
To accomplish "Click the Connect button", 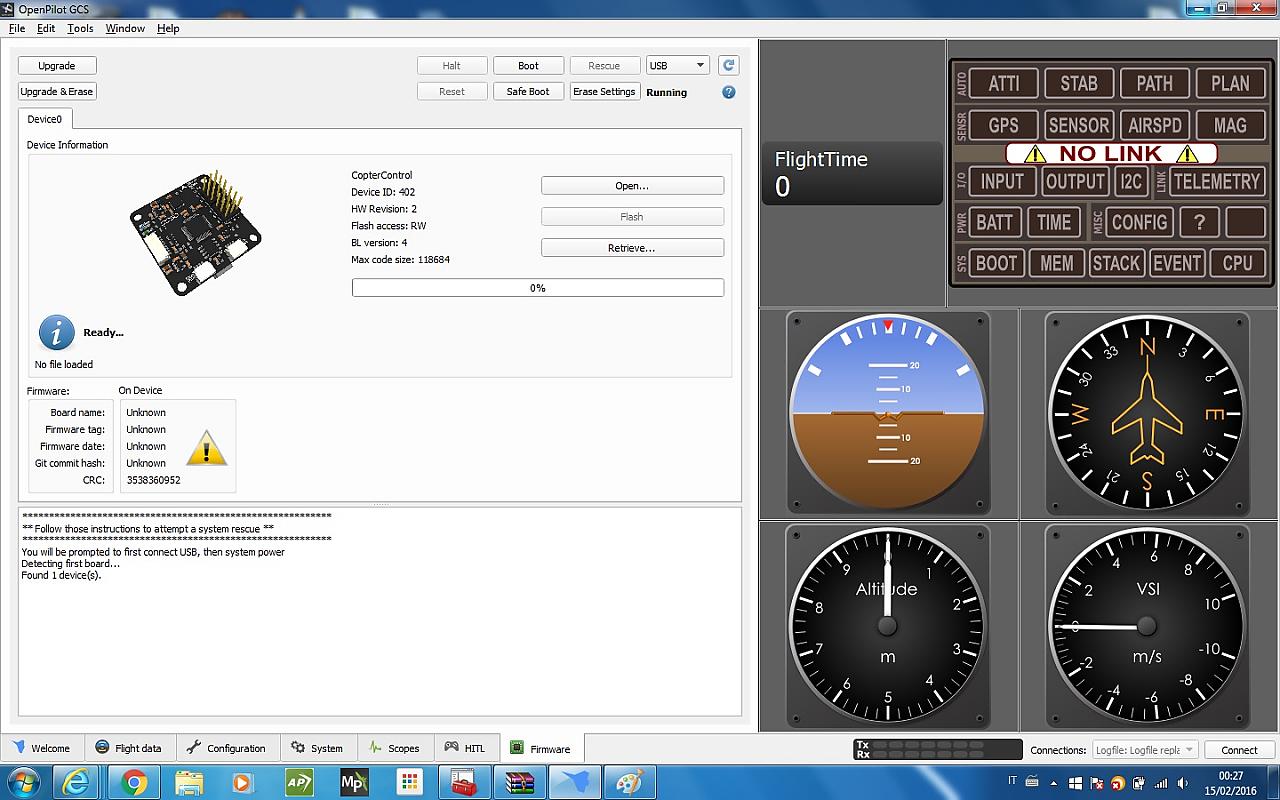I will (x=1239, y=750).
